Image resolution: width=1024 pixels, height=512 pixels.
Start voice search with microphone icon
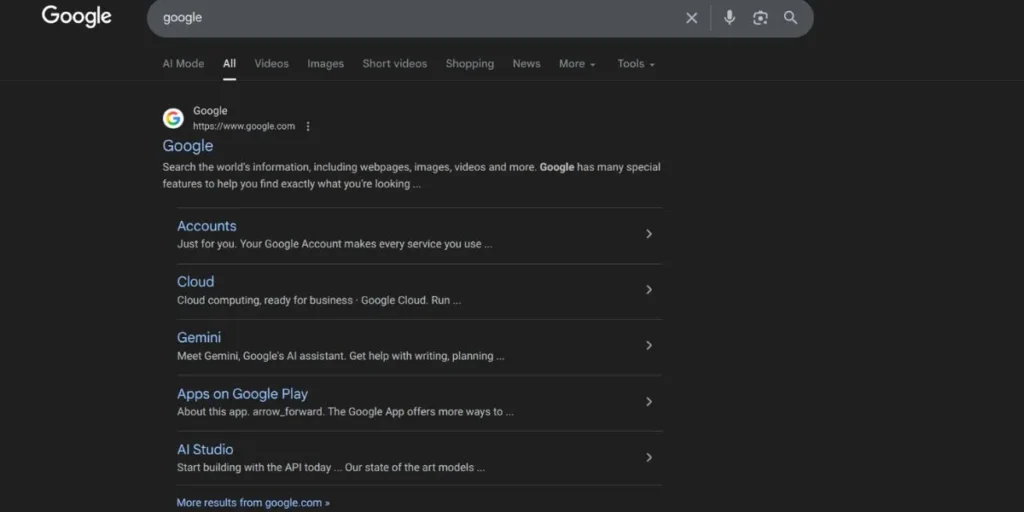point(730,18)
